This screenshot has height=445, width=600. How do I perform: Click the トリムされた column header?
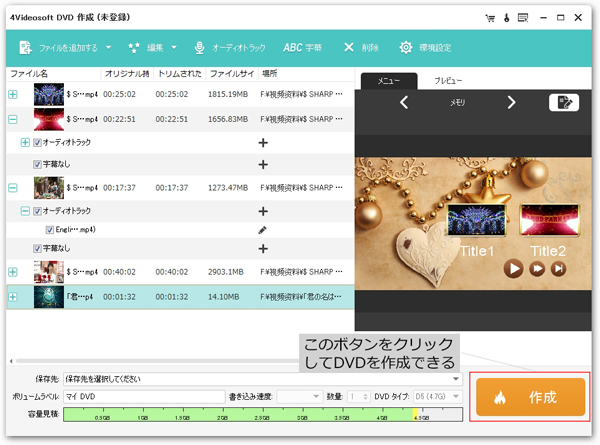[180, 73]
